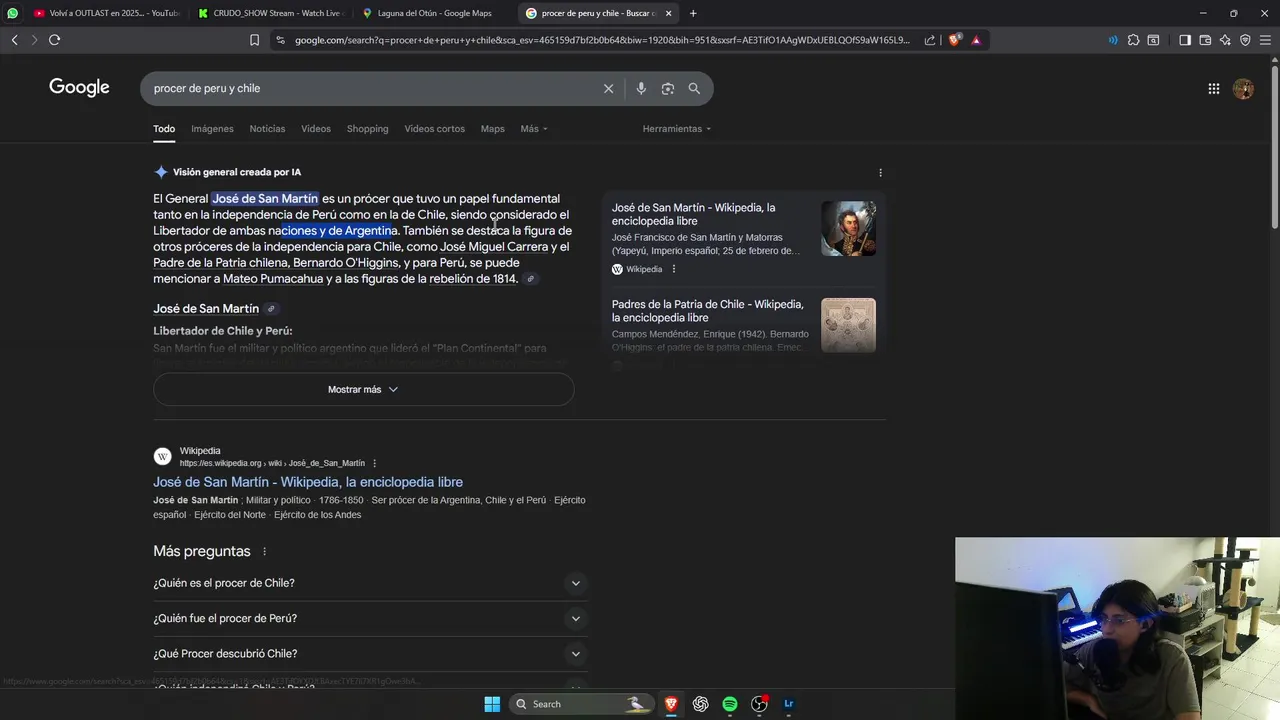Switch to CRUDO_SHOW Stream browser tab
Image resolution: width=1280 pixels, height=720 pixels.
point(269,13)
